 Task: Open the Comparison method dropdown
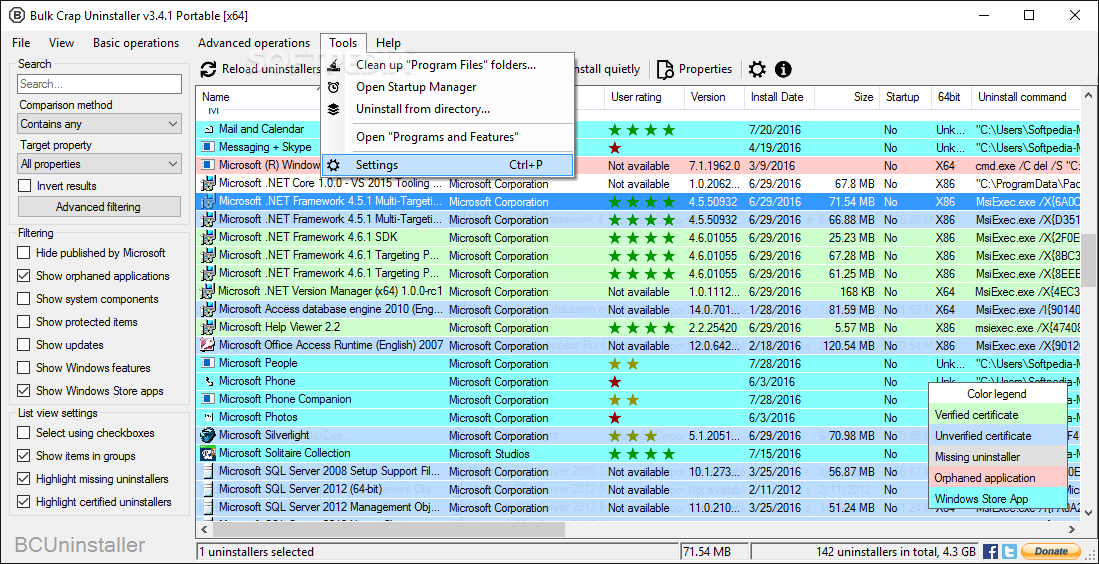(100, 124)
